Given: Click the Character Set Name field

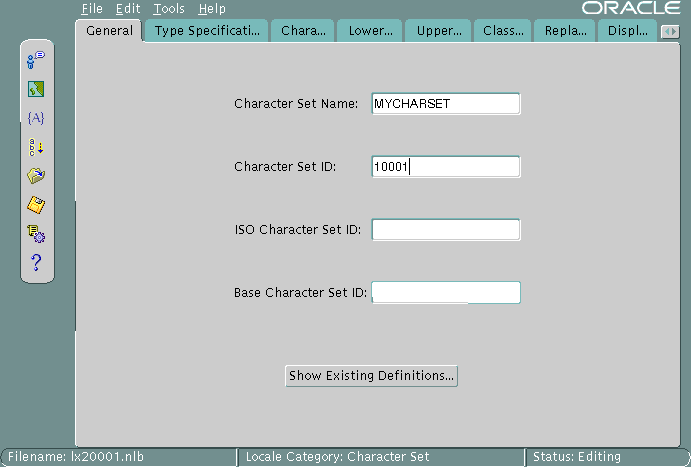Looking at the screenshot, I should (445, 104).
